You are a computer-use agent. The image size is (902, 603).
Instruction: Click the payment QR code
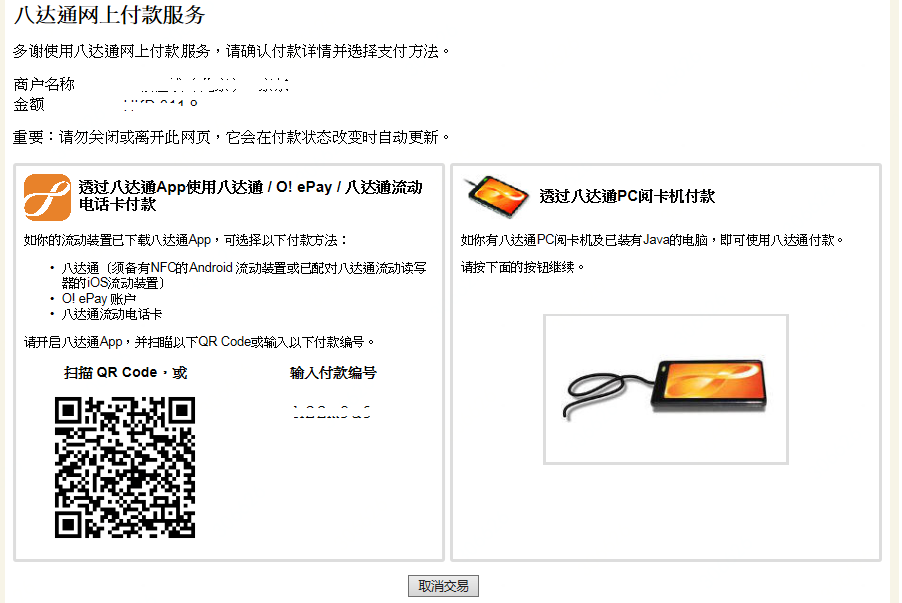pyautogui.click(x=125, y=467)
